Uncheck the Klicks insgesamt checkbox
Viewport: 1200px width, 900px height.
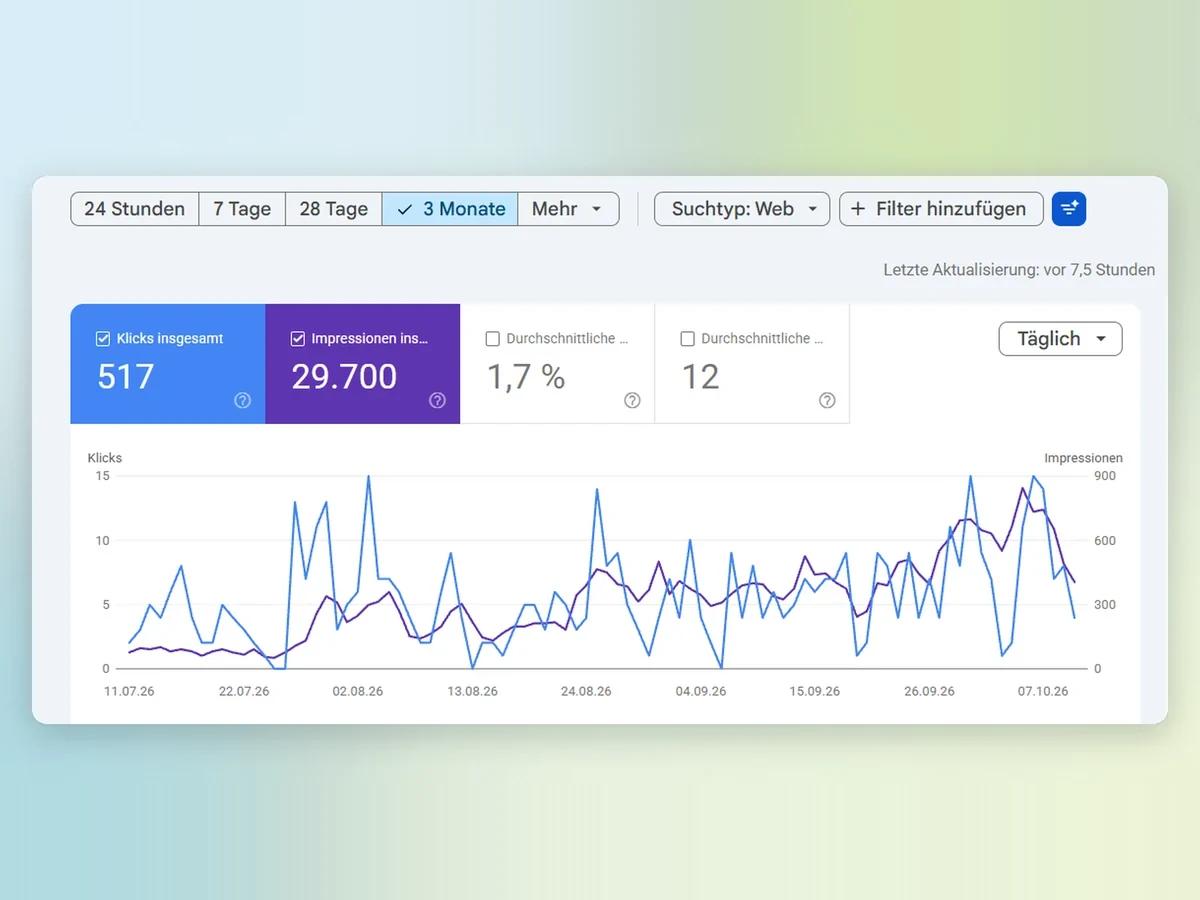(x=103, y=339)
